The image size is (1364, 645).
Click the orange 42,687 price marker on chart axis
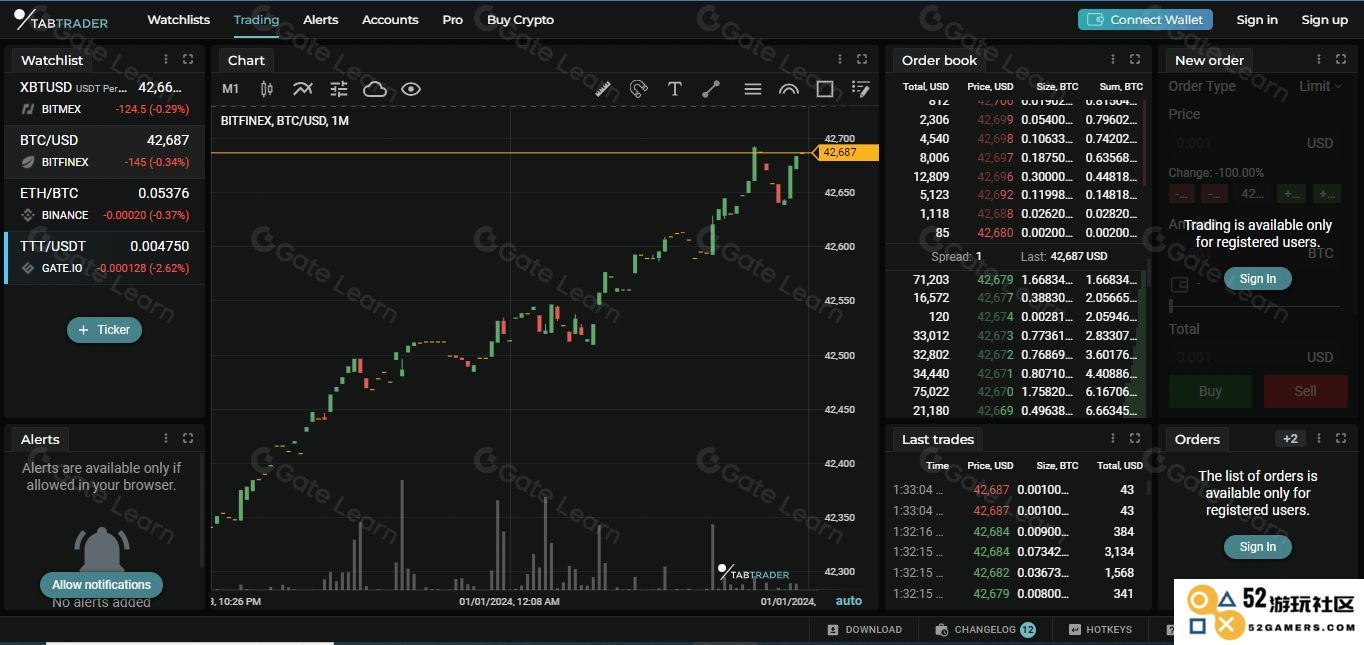click(x=846, y=152)
